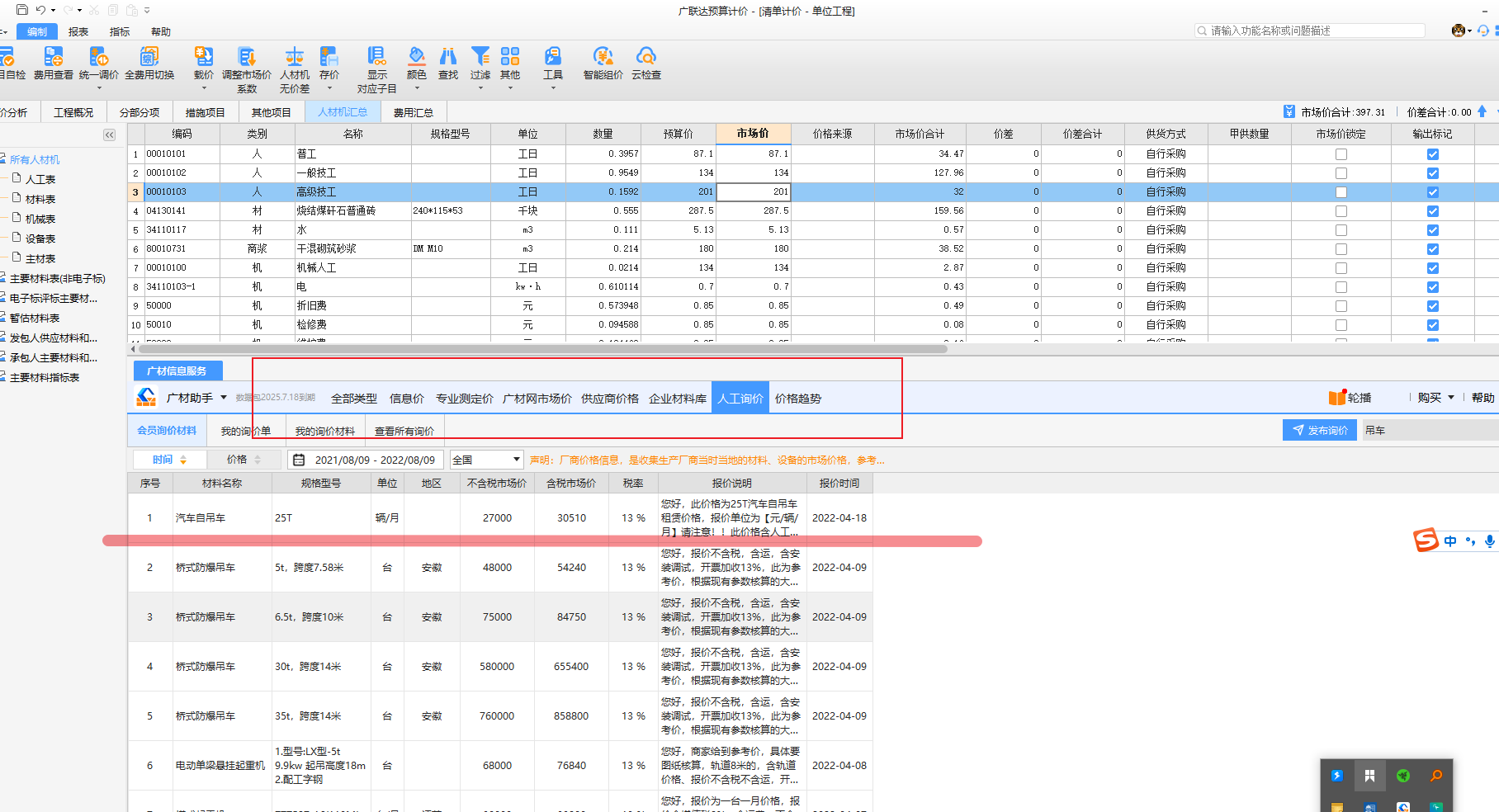Select the 价格趋势 tab

[798, 398]
